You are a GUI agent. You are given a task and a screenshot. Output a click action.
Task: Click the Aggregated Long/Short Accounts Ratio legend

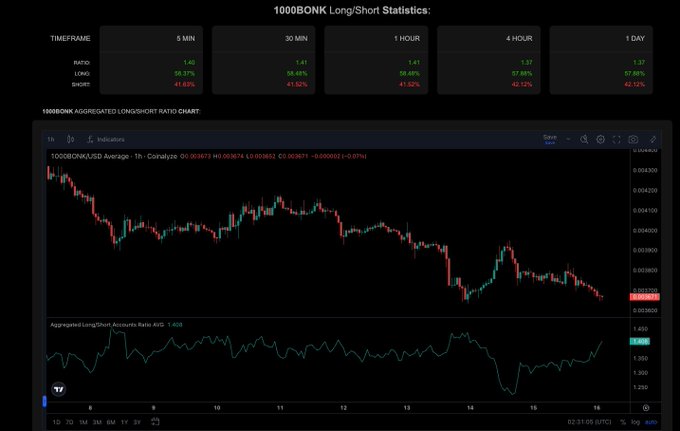107,324
